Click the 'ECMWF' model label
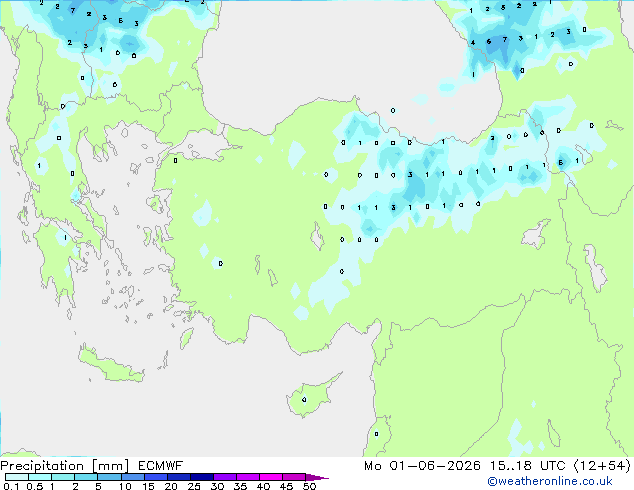 pyautogui.click(x=161, y=466)
